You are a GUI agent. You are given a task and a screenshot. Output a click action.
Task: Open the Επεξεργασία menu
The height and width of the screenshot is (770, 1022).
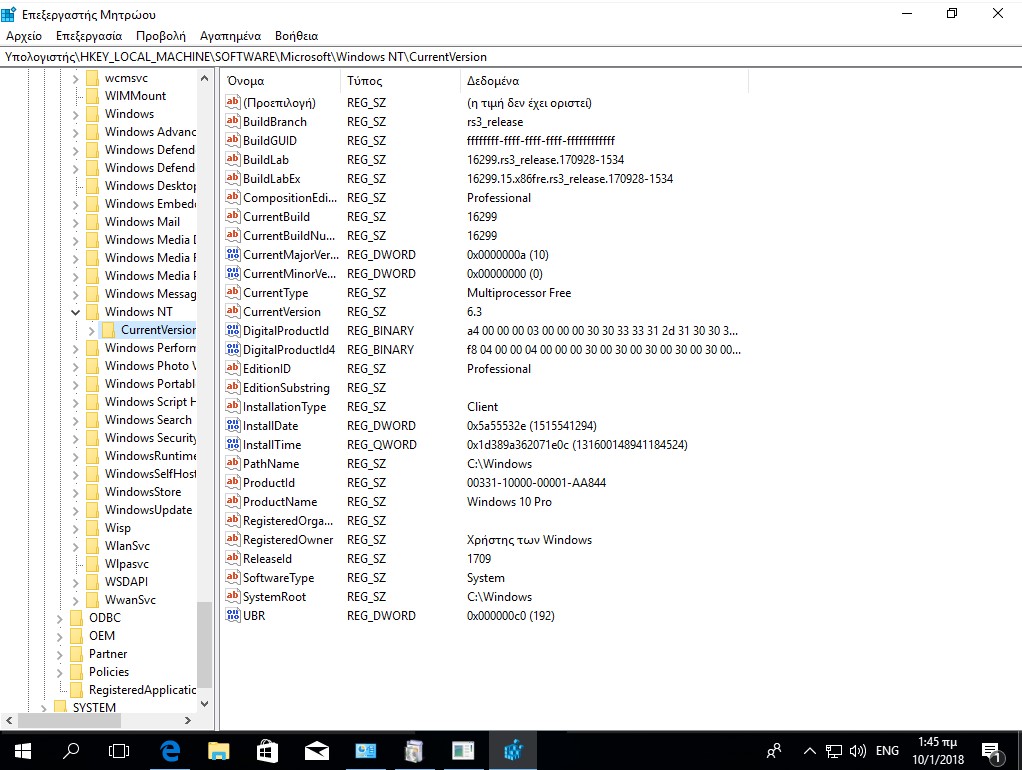(89, 36)
